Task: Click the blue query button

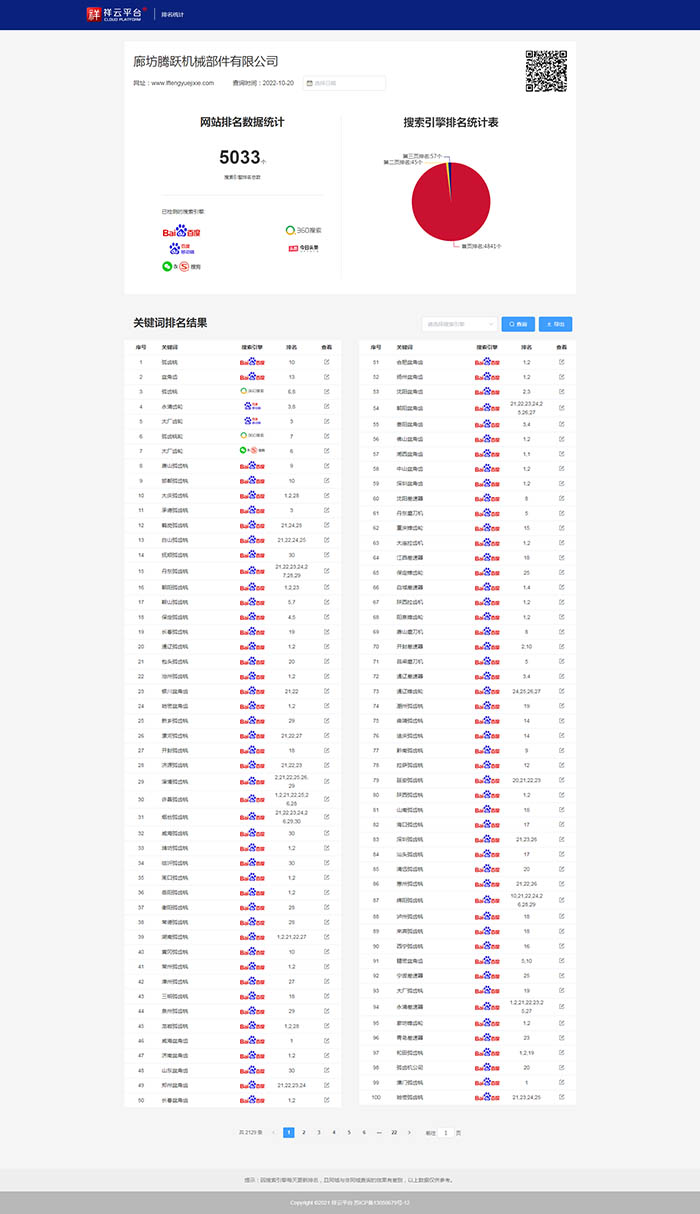Action: 518,324
